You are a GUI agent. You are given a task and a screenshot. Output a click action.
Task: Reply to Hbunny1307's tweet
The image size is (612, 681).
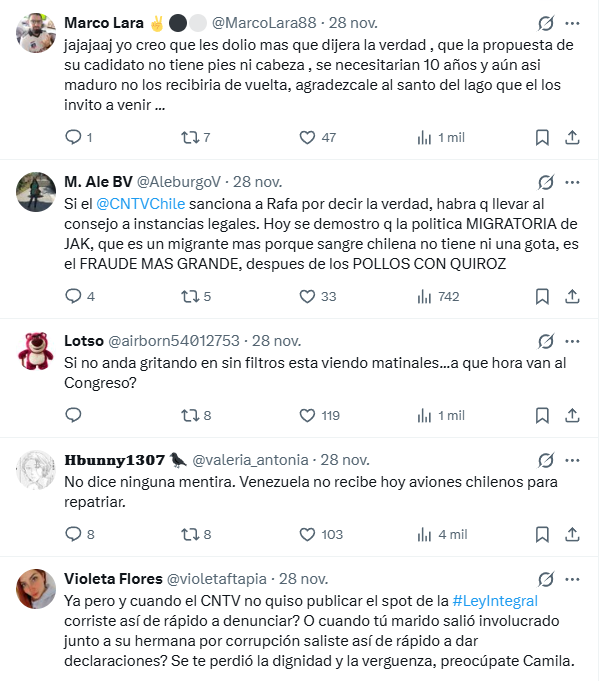tap(73, 534)
